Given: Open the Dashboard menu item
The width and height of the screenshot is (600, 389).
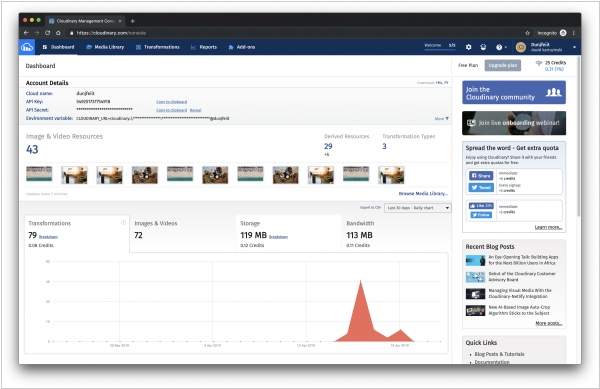Looking at the screenshot, I should click(x=59, y=47).
